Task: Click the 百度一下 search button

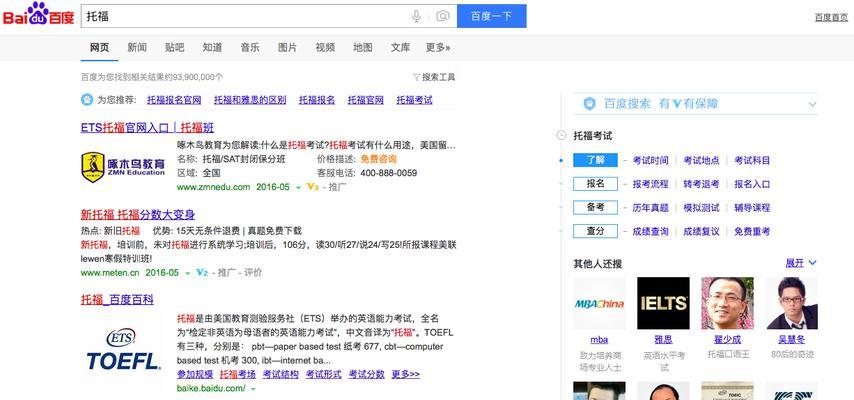Action: point(492,16)
